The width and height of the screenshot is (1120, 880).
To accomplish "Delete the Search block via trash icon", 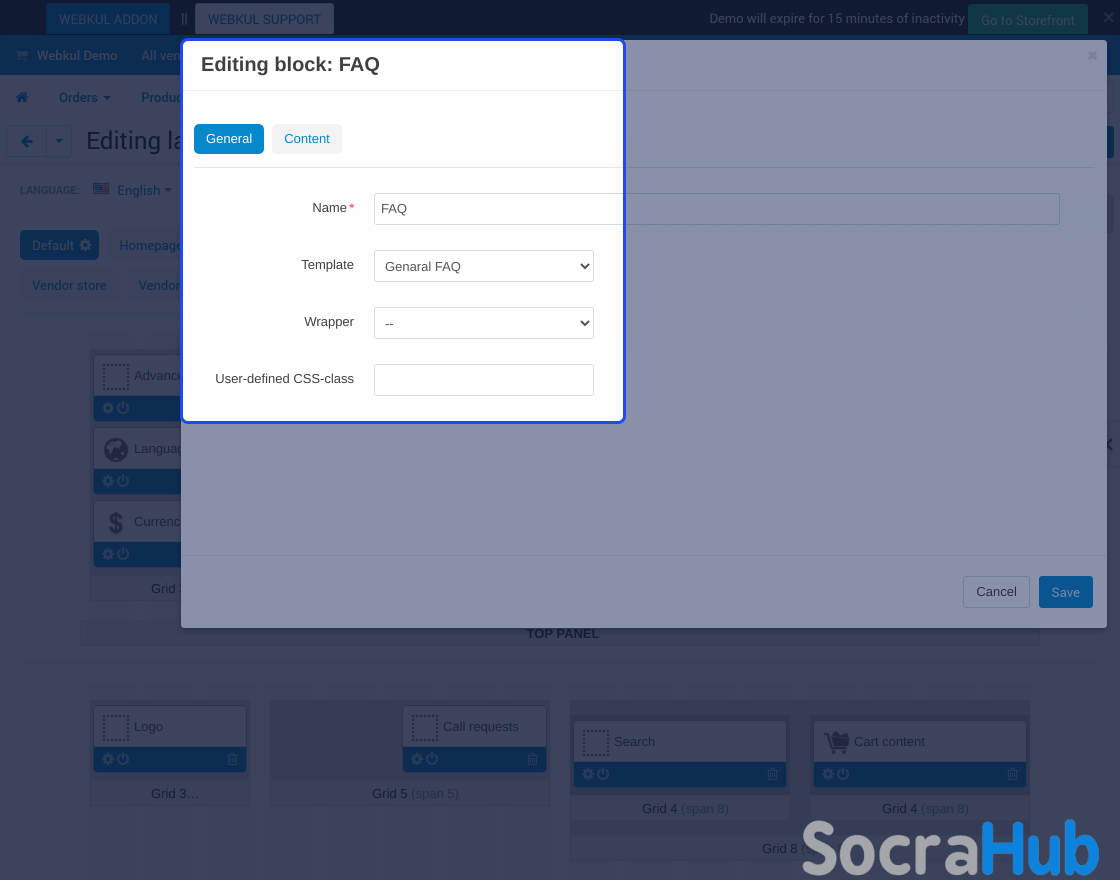I will tap(772, 774).
